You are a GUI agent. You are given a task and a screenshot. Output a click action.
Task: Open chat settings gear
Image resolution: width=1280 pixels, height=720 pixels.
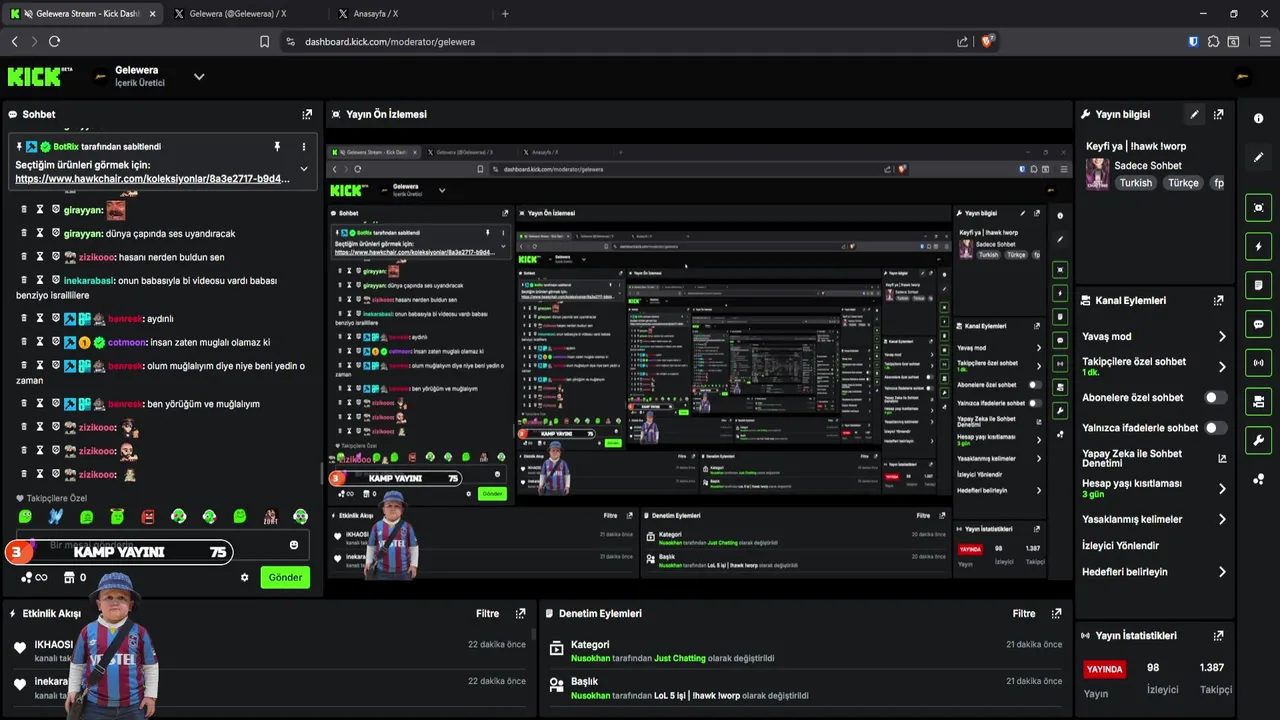[244, 577]
